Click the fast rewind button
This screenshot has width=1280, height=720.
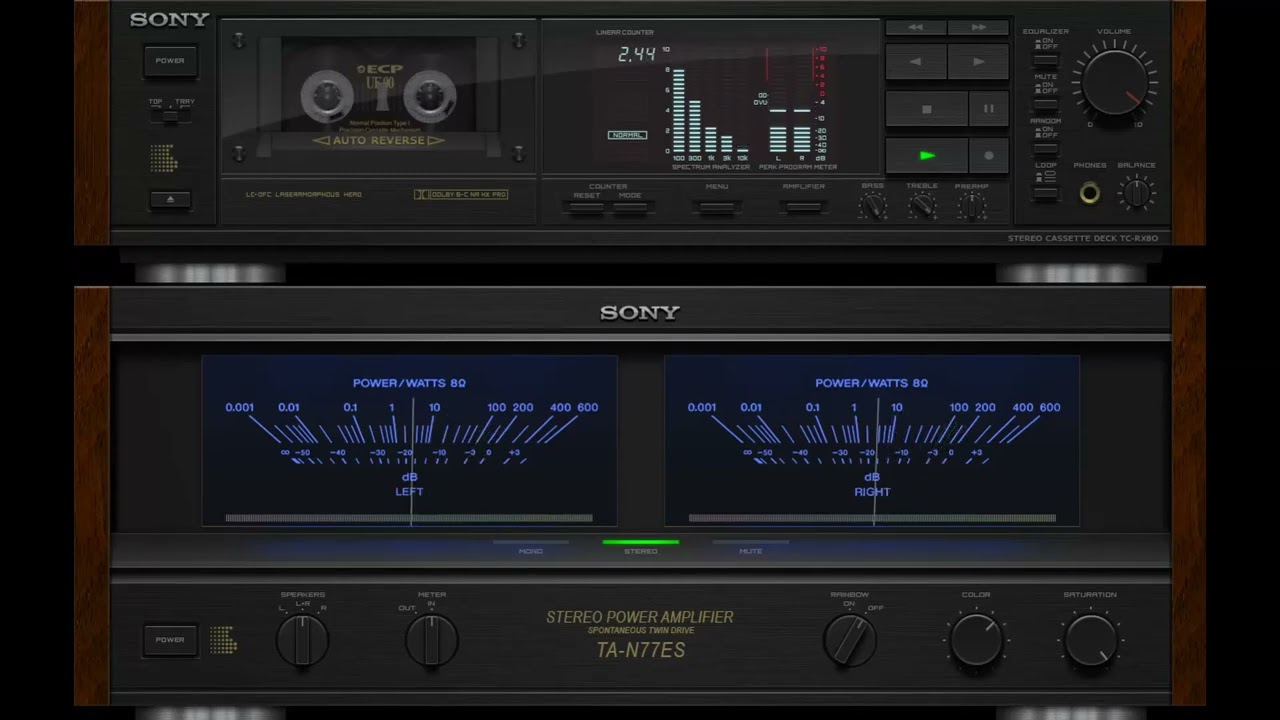coord(915,28)
